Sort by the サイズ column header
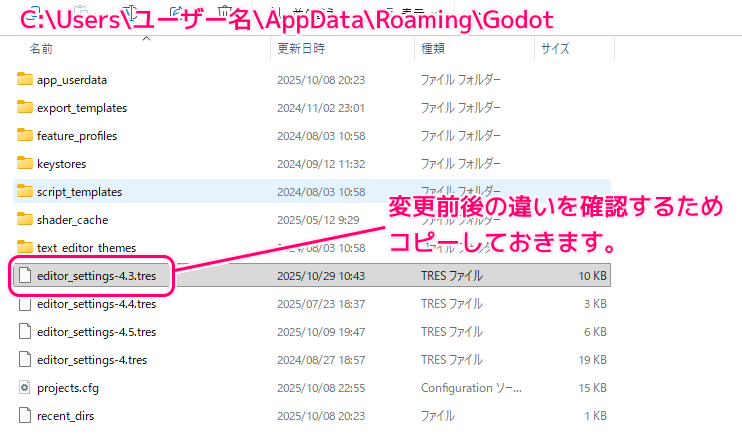 (555, 49)
